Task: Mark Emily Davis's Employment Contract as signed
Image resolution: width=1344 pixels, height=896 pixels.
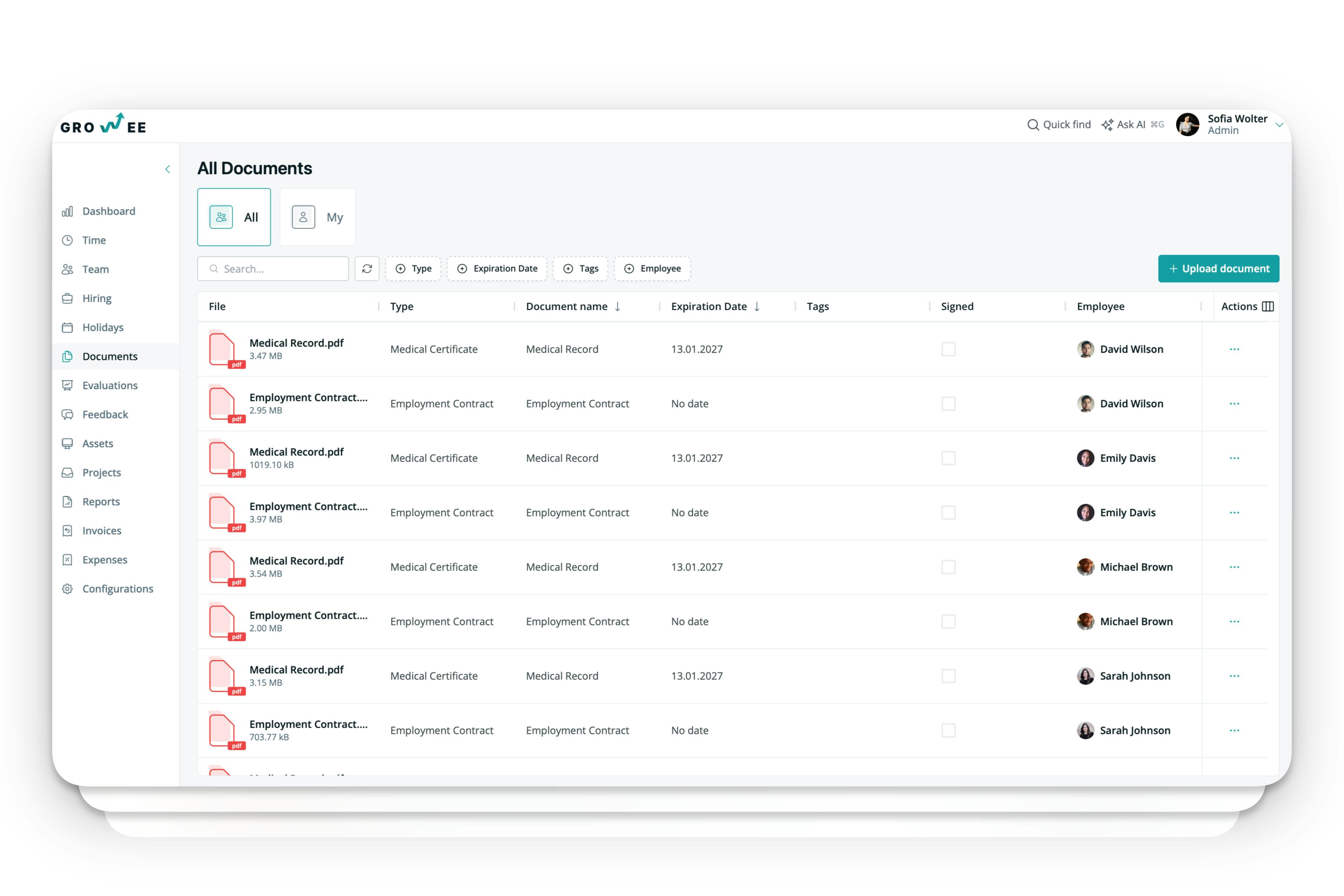Action: pos(948,512)
